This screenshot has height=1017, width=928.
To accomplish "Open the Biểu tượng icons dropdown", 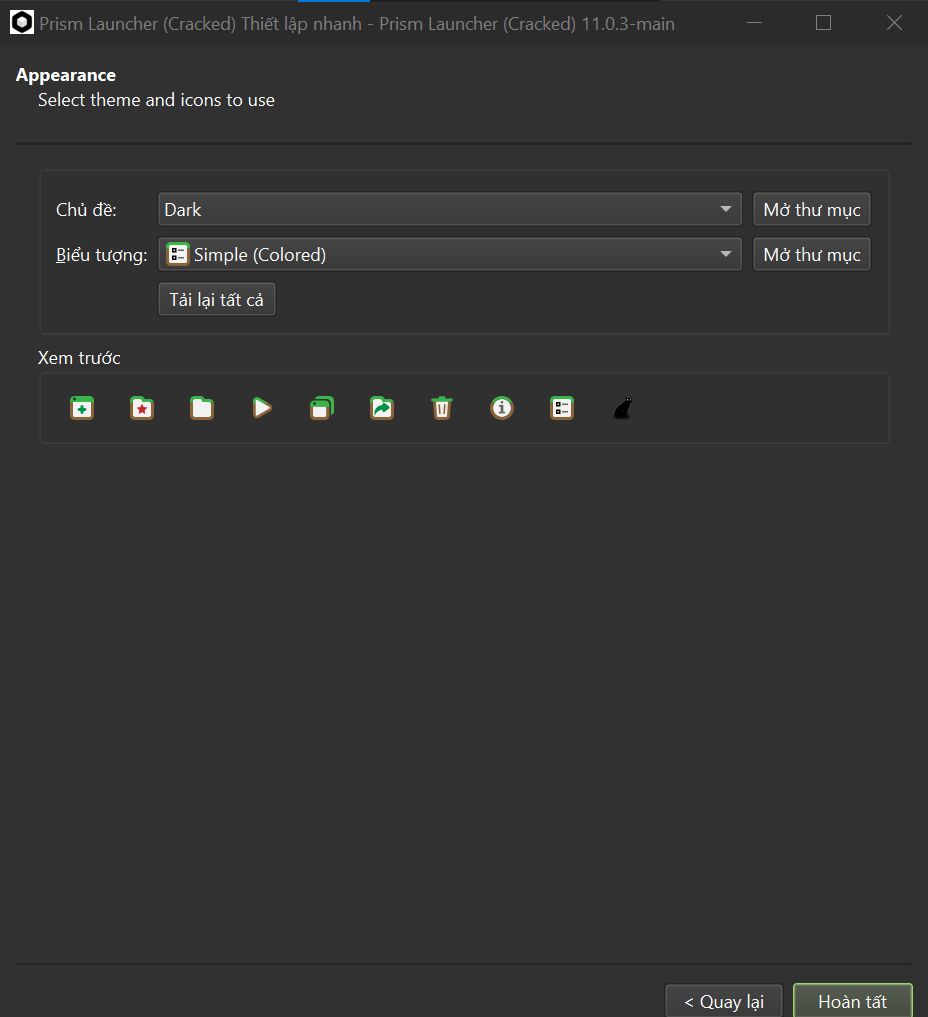I will (x=449, y=254).
